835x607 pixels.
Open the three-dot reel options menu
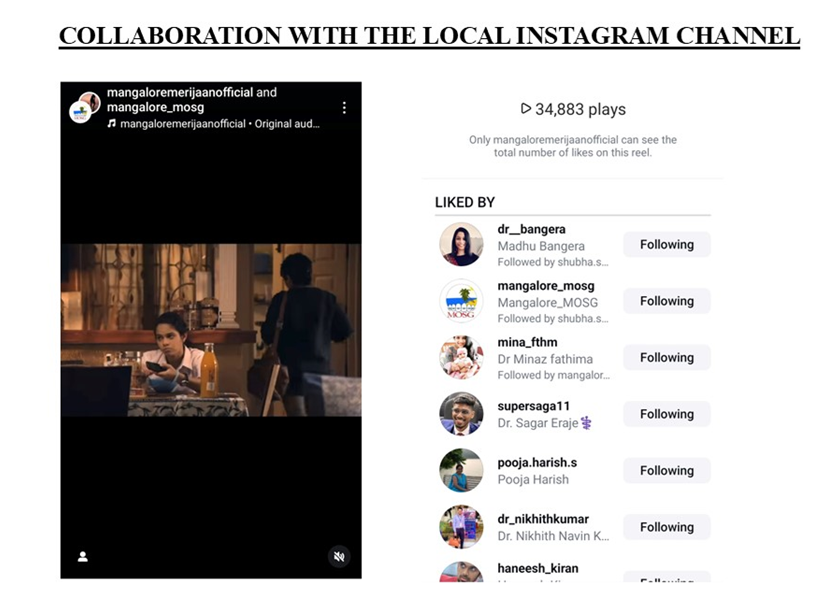coord(344,107)
